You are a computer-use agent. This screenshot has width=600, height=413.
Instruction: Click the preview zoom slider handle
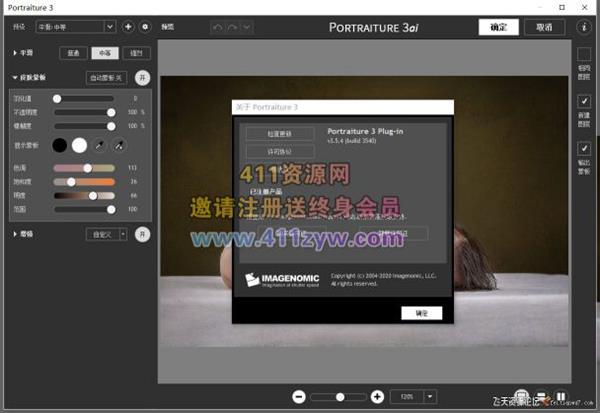[x=340, y=397]
